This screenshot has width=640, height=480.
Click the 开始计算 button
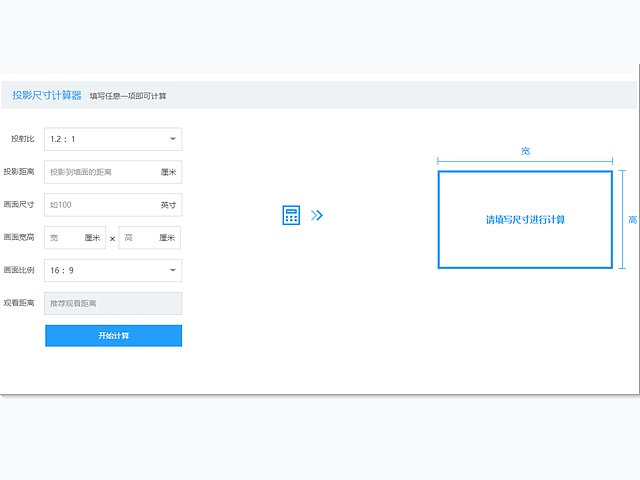(113, 336)
